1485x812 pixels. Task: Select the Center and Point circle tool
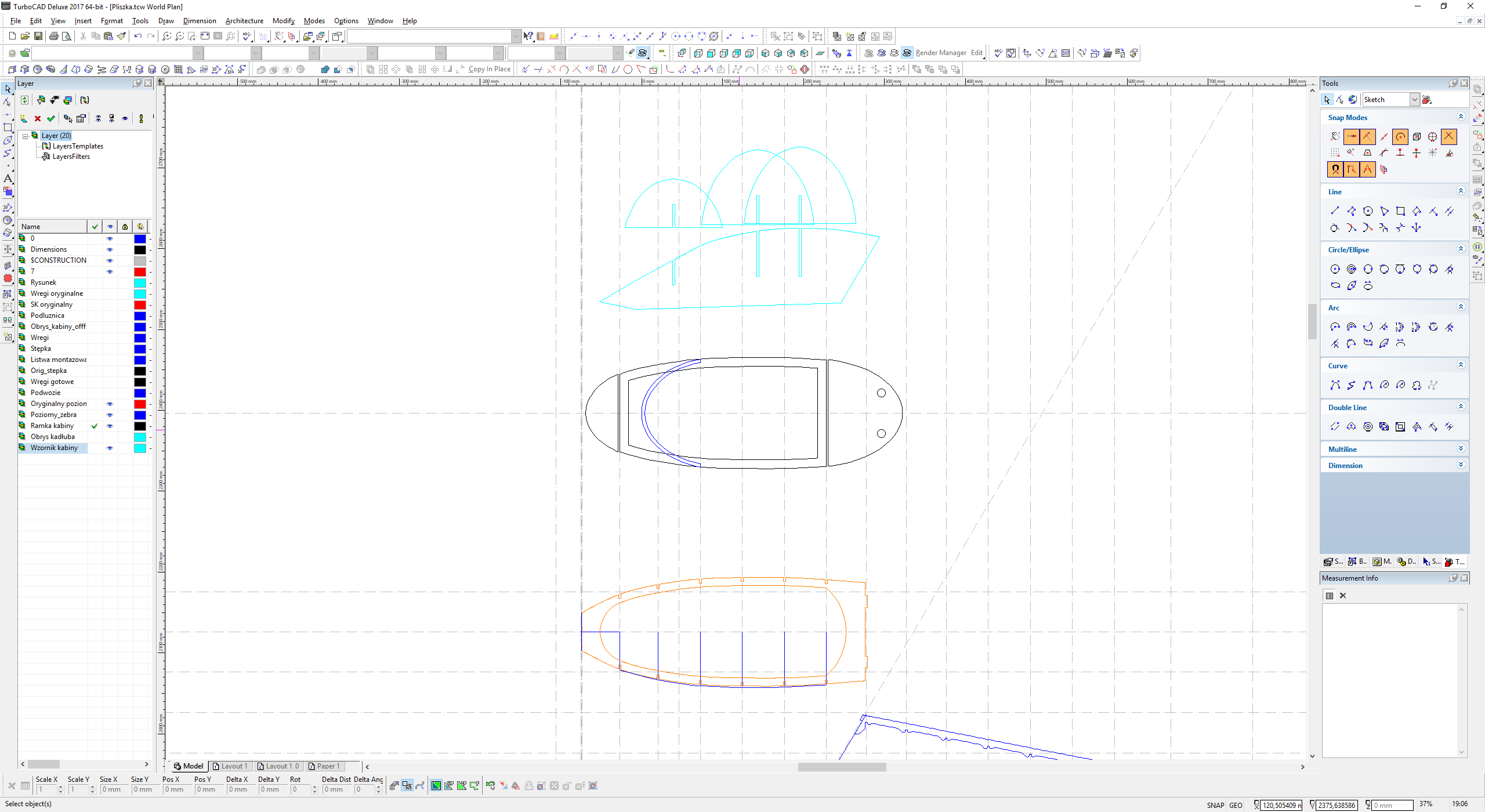tap(1335, 269)
